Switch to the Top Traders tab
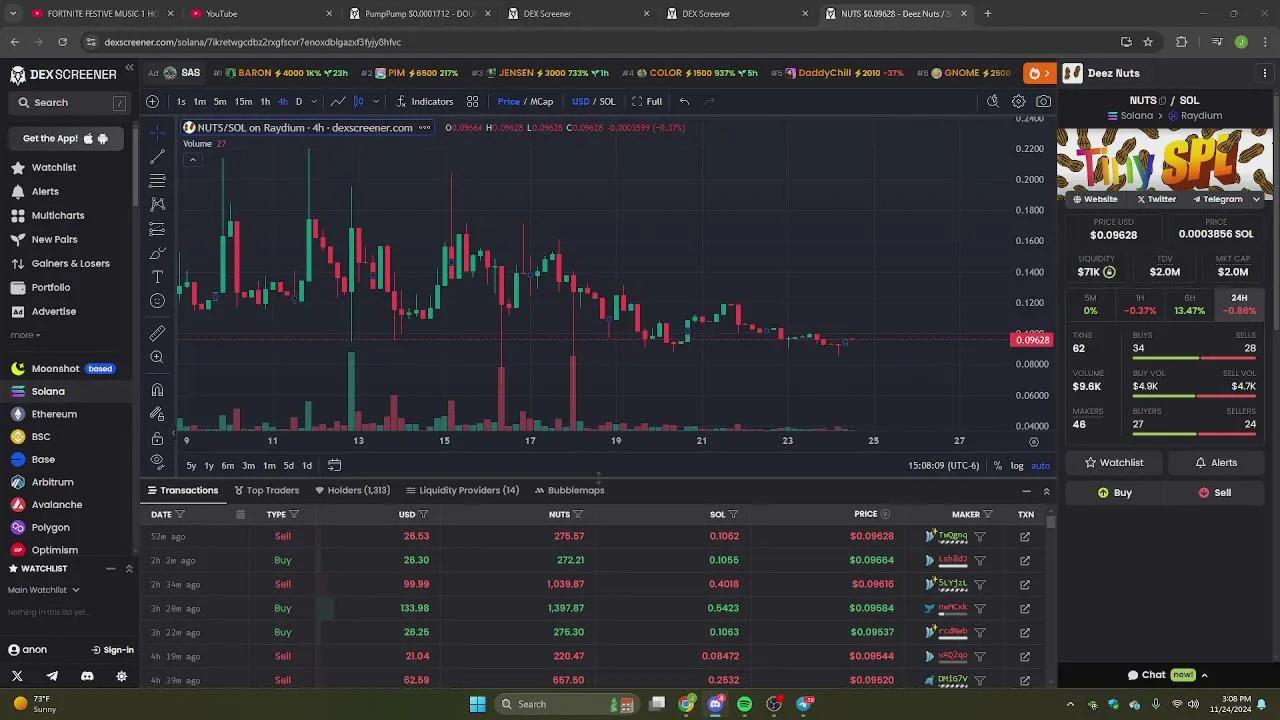 (x=266, y=490)
